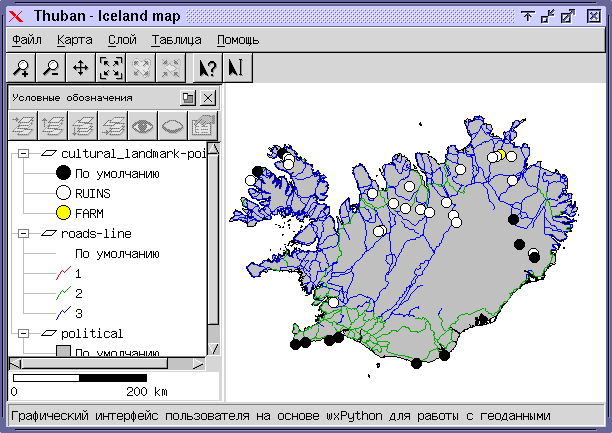Select the Pan tool
This screenshot has width=612, height=433.
(x=81, y=68)
